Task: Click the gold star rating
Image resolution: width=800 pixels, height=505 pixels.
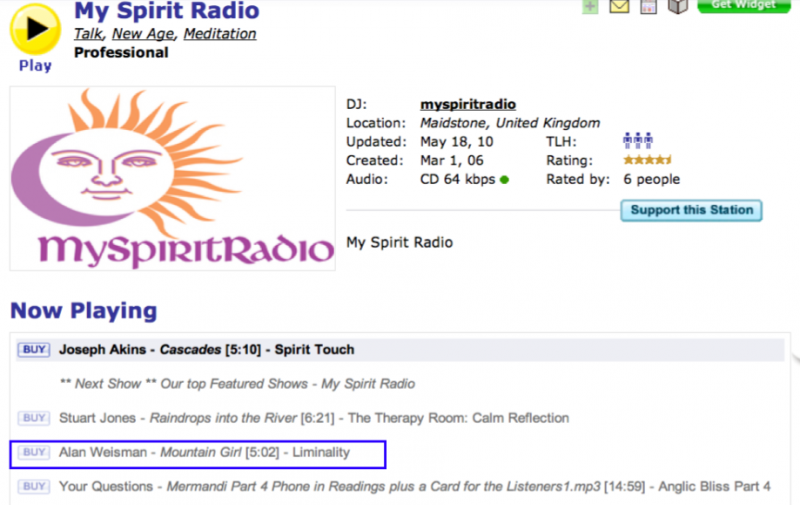Action: (x=647, y=160)
